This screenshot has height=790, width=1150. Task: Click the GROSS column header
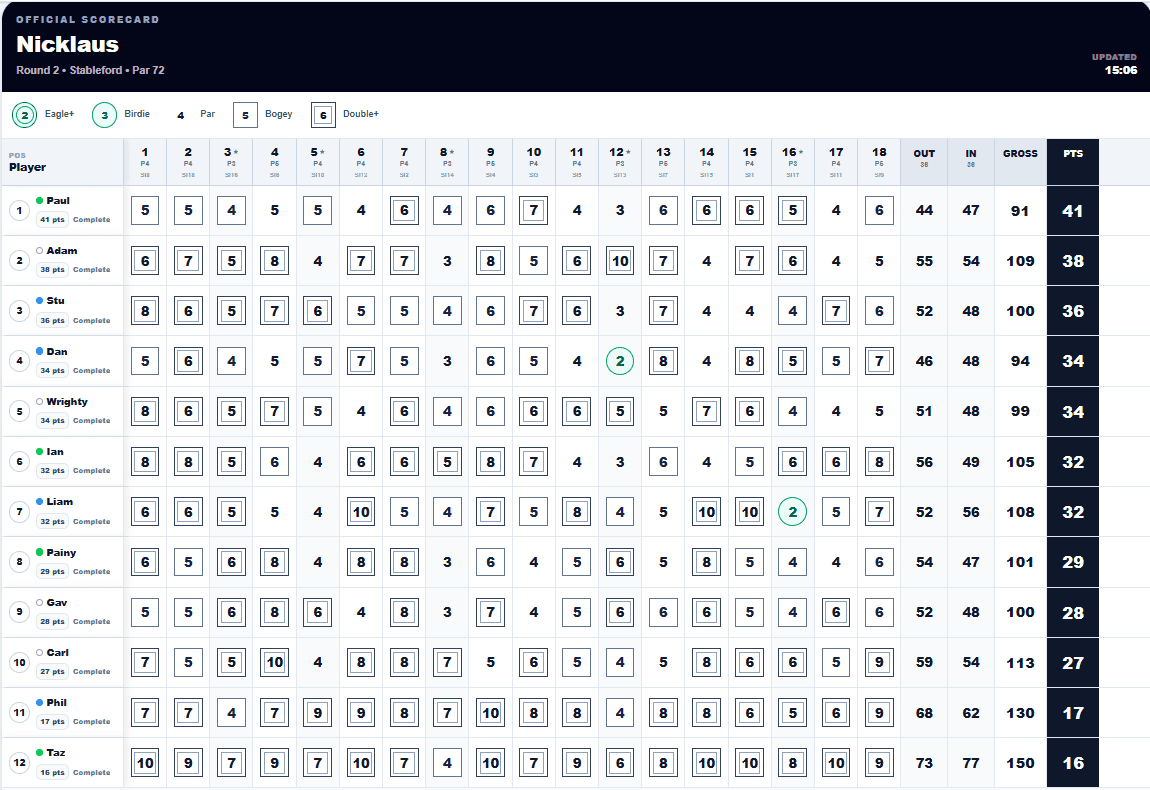point(1020,161)
